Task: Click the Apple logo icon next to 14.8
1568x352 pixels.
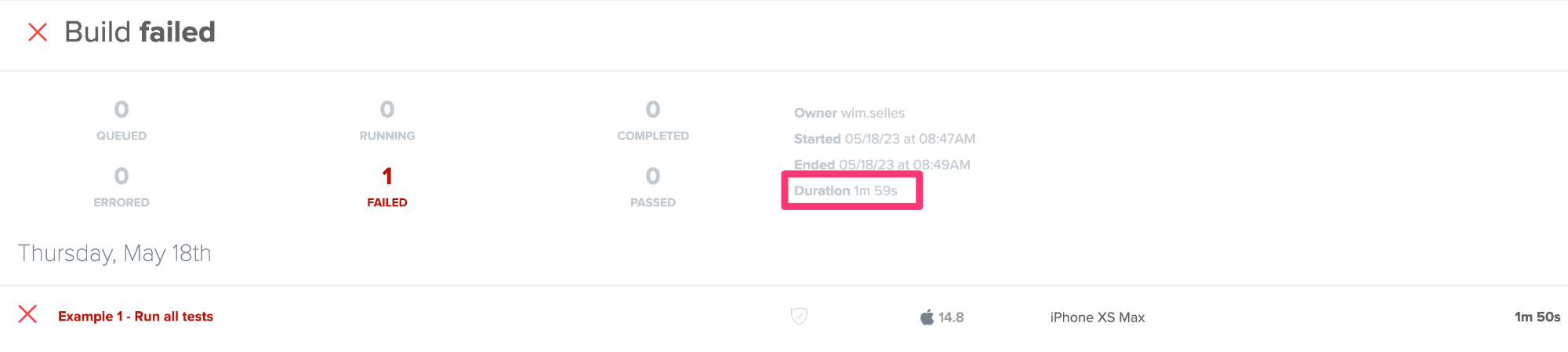Action: (927, 317)
